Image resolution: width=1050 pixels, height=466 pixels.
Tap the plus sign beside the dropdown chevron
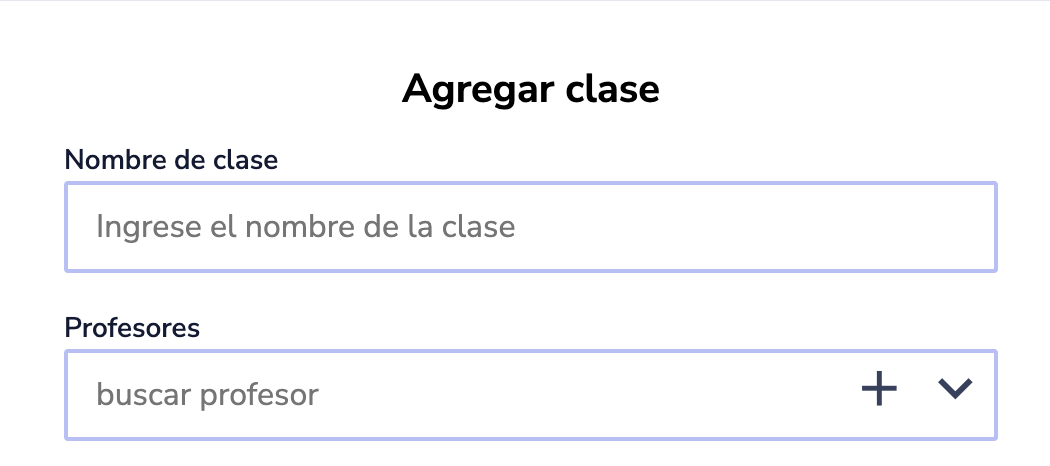(879, 389)
